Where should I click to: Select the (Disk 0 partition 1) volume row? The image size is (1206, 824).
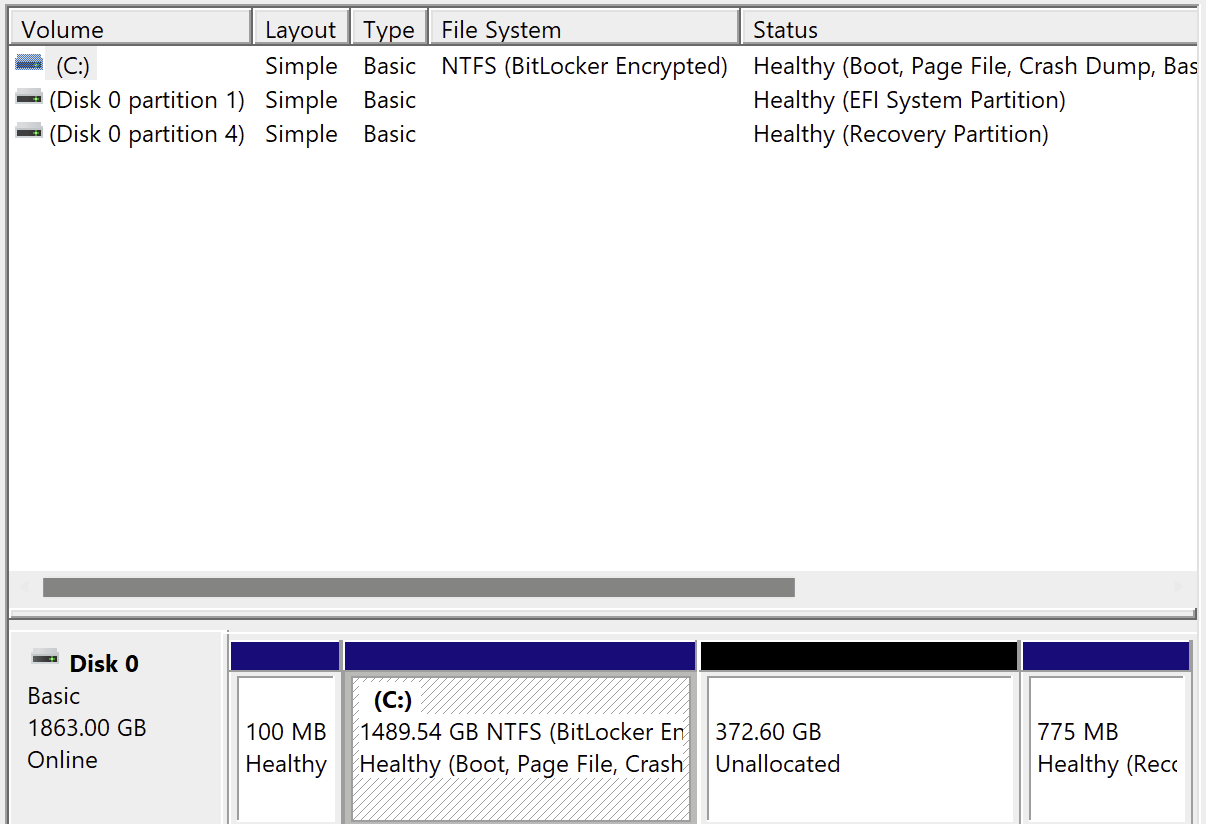[147, 100]
